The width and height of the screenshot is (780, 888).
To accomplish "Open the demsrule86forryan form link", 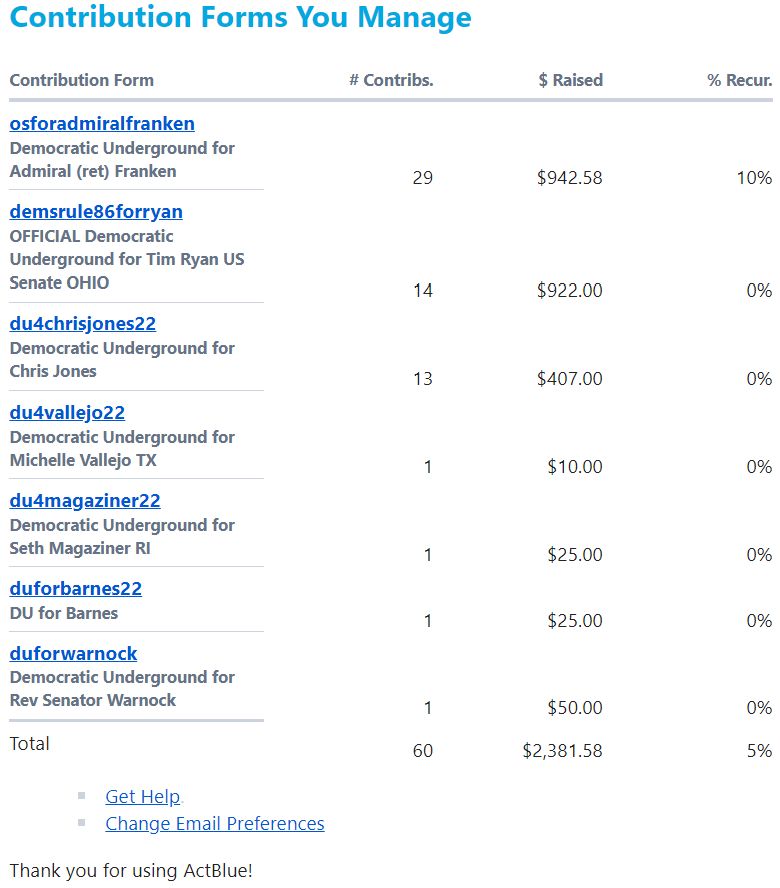I will coord(96,212).
